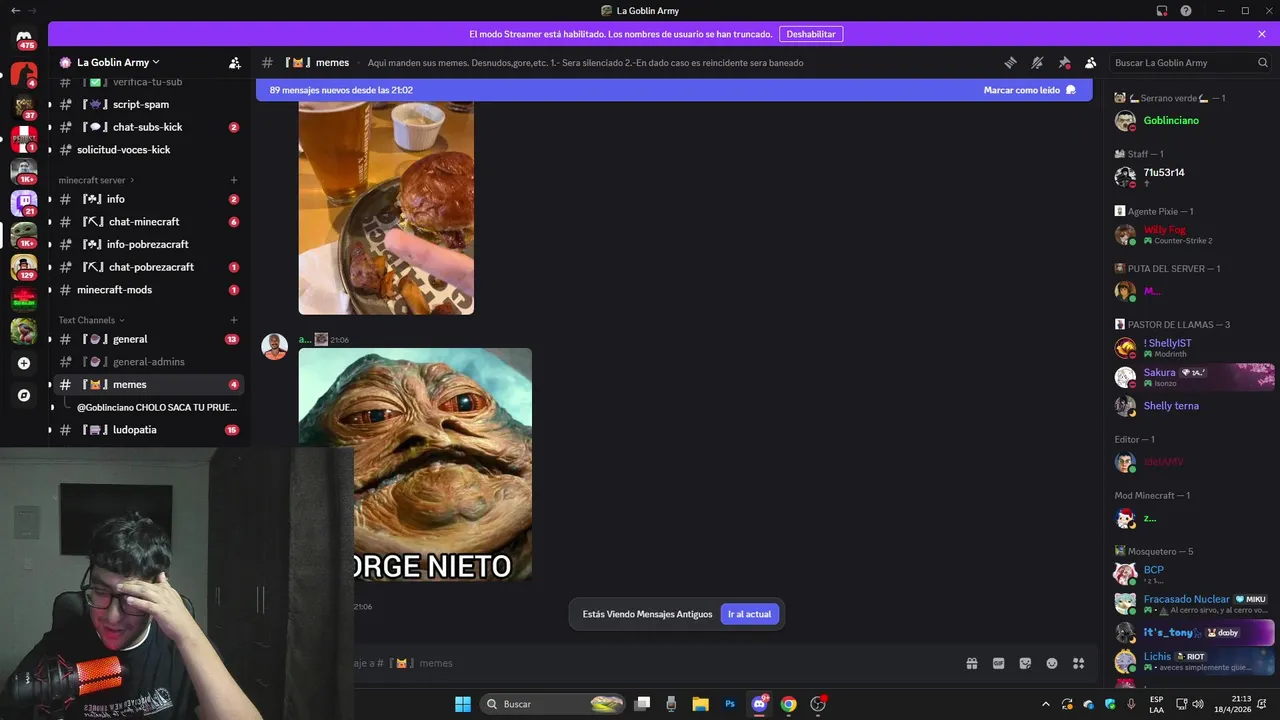The image size is (1280, 720).
Task: Click the invite people icon beside server name
Action: click(234, 62)
